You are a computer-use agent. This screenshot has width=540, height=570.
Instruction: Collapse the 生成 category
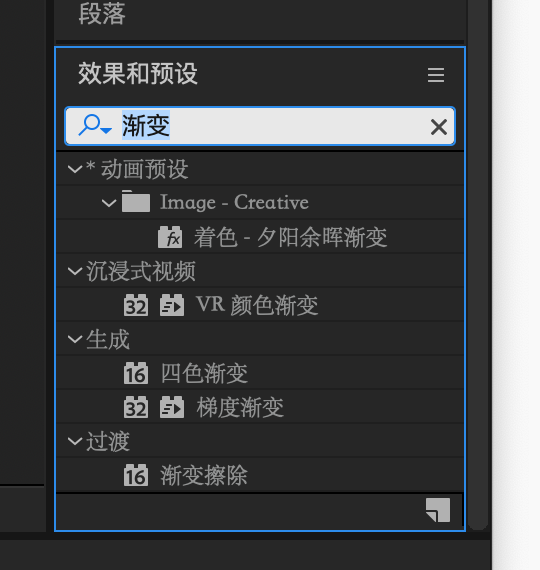pos(75,339)
